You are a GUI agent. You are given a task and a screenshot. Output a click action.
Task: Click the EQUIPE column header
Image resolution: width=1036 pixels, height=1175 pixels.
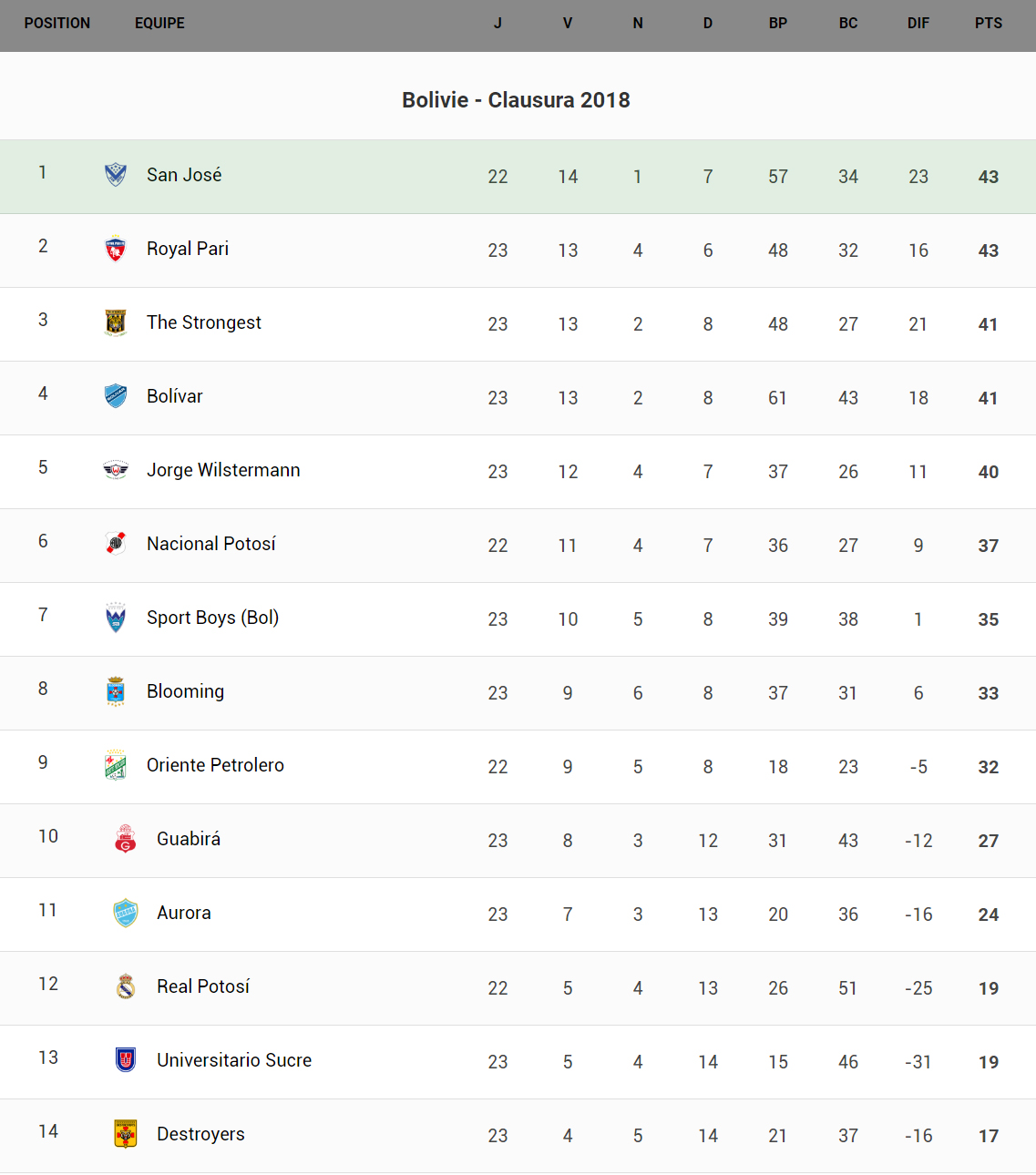(159, 24)
